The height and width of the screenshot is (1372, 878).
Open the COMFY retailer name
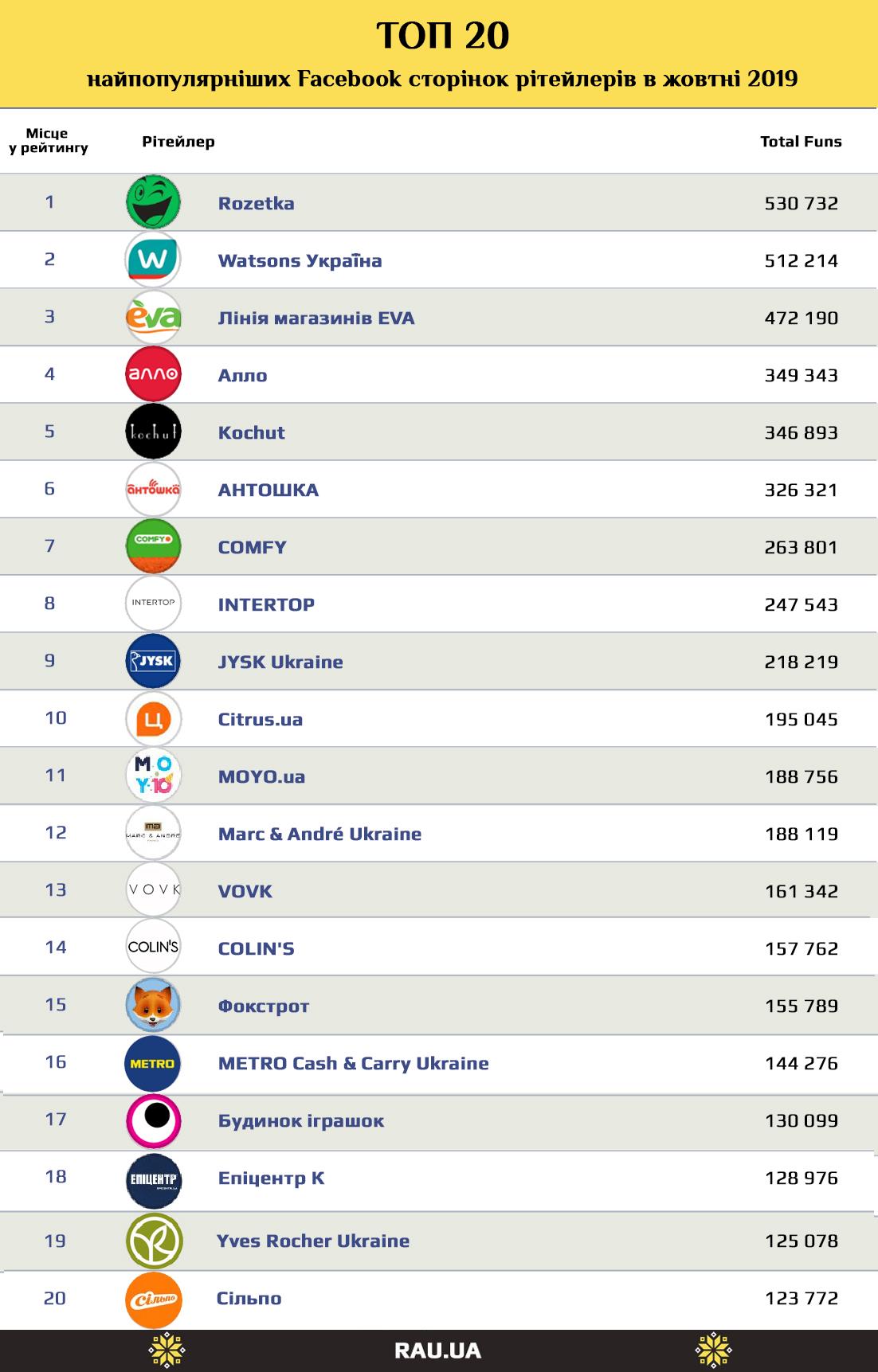click(x=252, y=547)
